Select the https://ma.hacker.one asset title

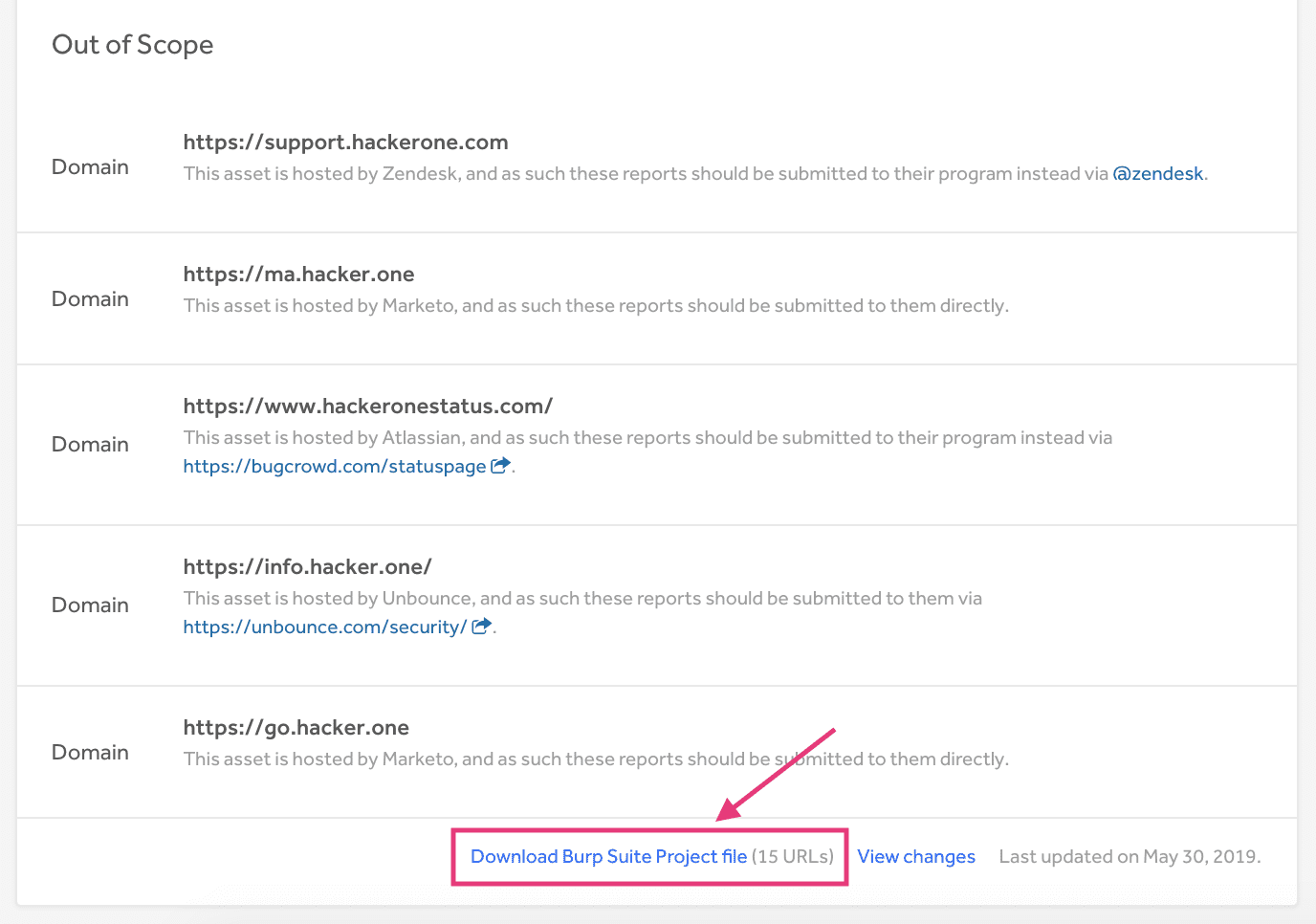(298, 275)
